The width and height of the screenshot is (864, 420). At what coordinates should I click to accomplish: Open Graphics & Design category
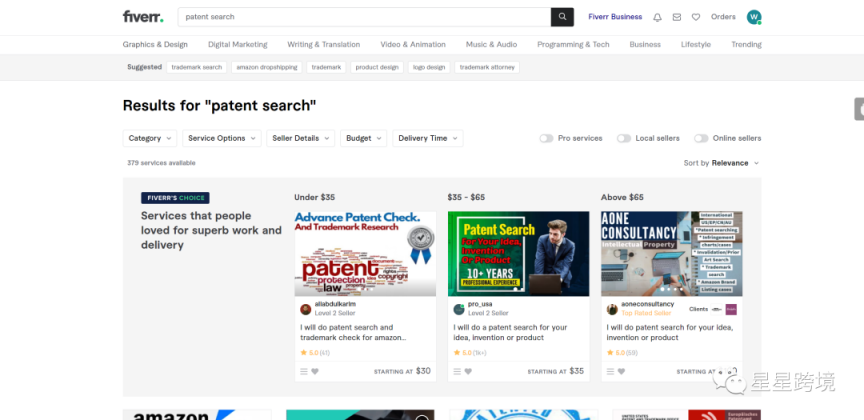tap(155, 45)
